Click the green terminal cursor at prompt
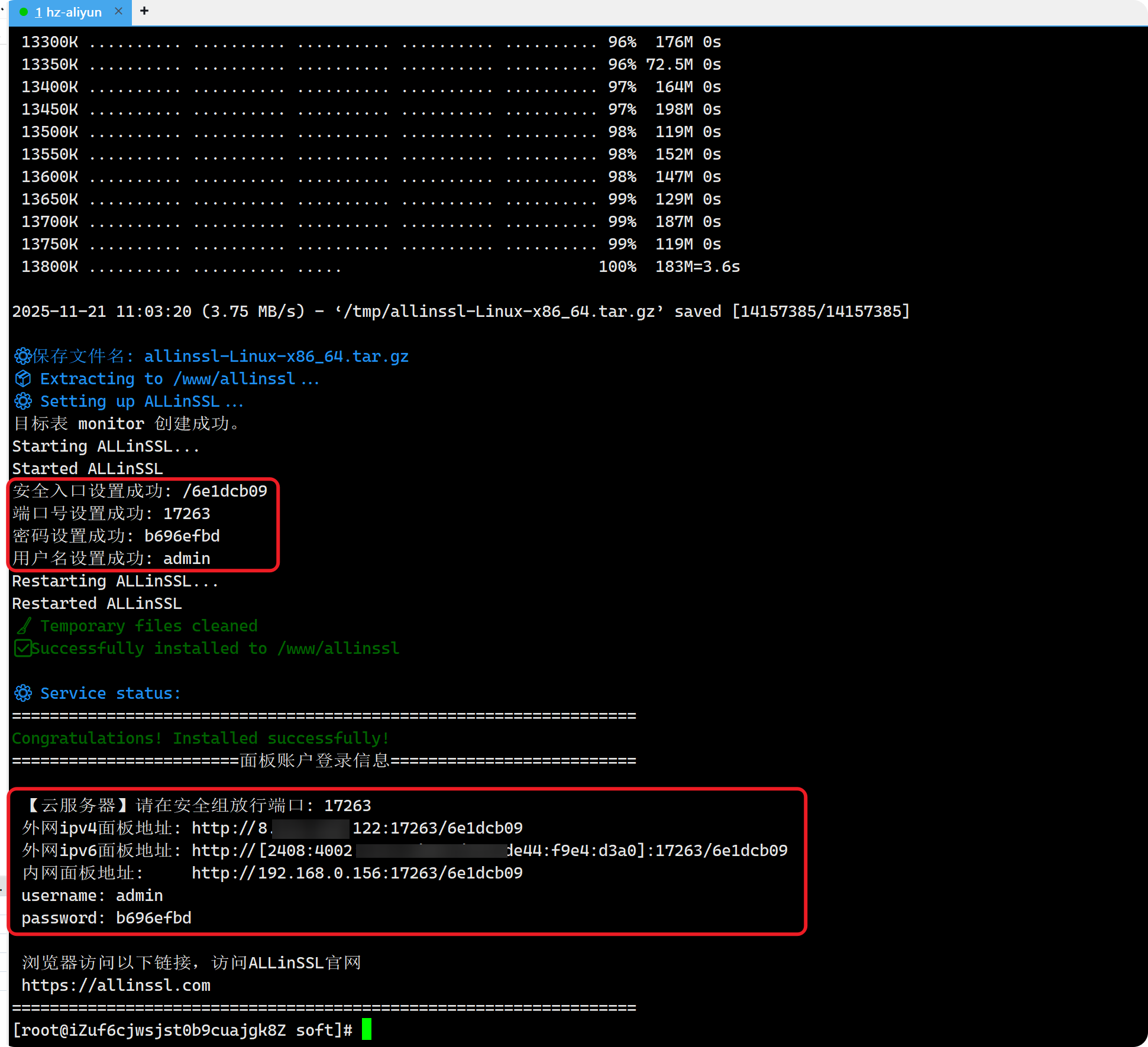The height and width of the screenshot is (1047, 1148). [367, 1029]
